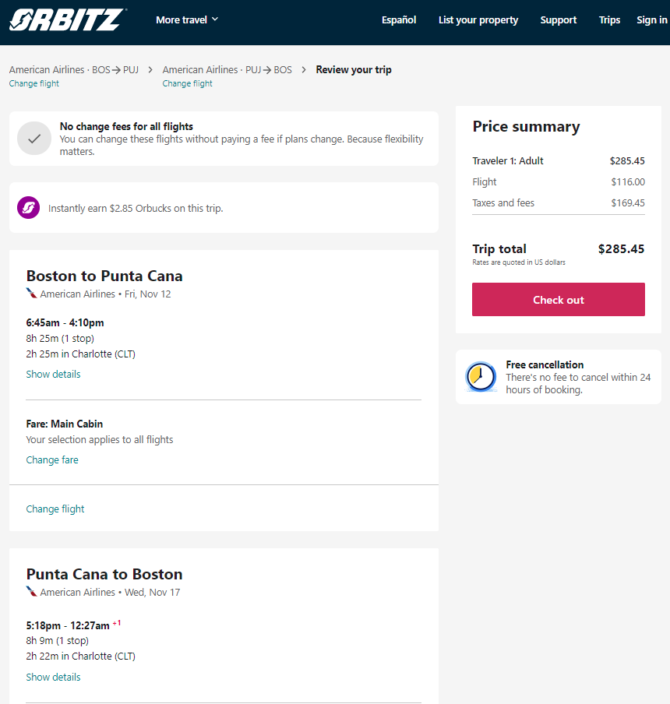Click the chevron after BOS to PUJ breadcrumb
This screenshot has height=704, width=670.
coord(150,70)
